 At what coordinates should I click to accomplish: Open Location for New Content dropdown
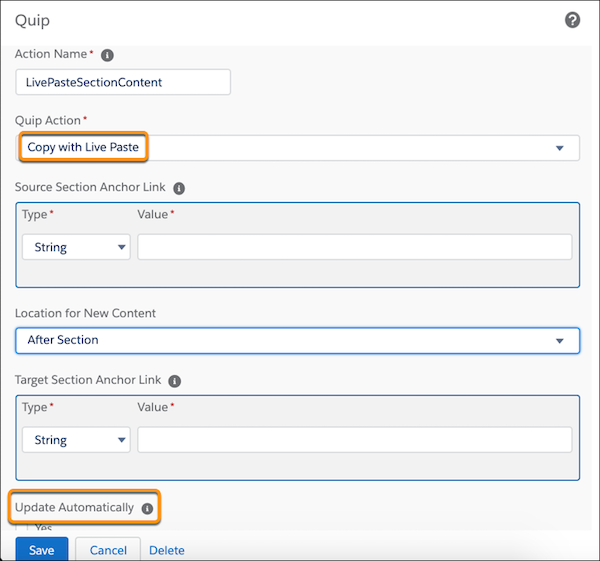297,341
